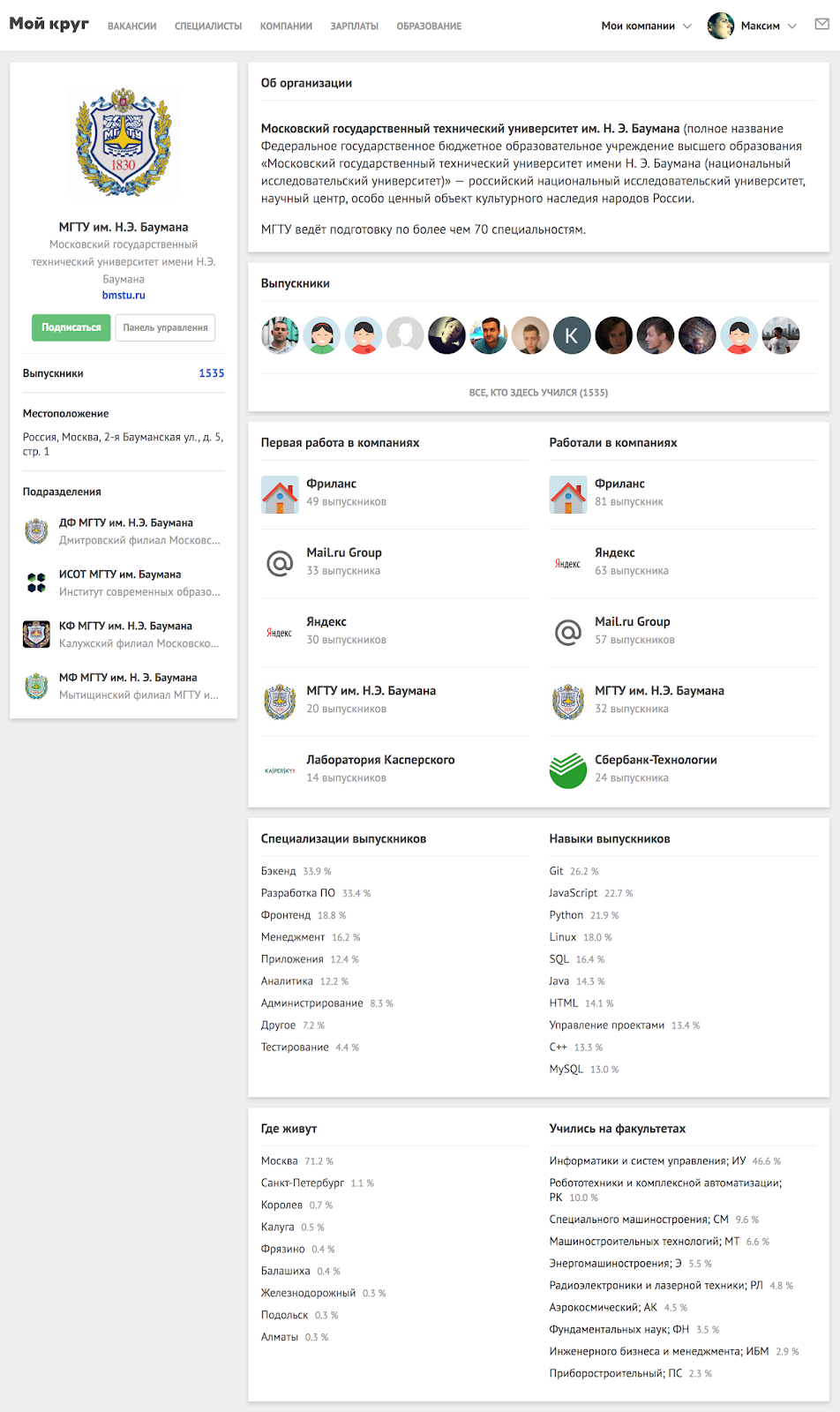840x1412 pixels.
Task: Click Максим's profile avatar in header
Action: tap(721, 26)
